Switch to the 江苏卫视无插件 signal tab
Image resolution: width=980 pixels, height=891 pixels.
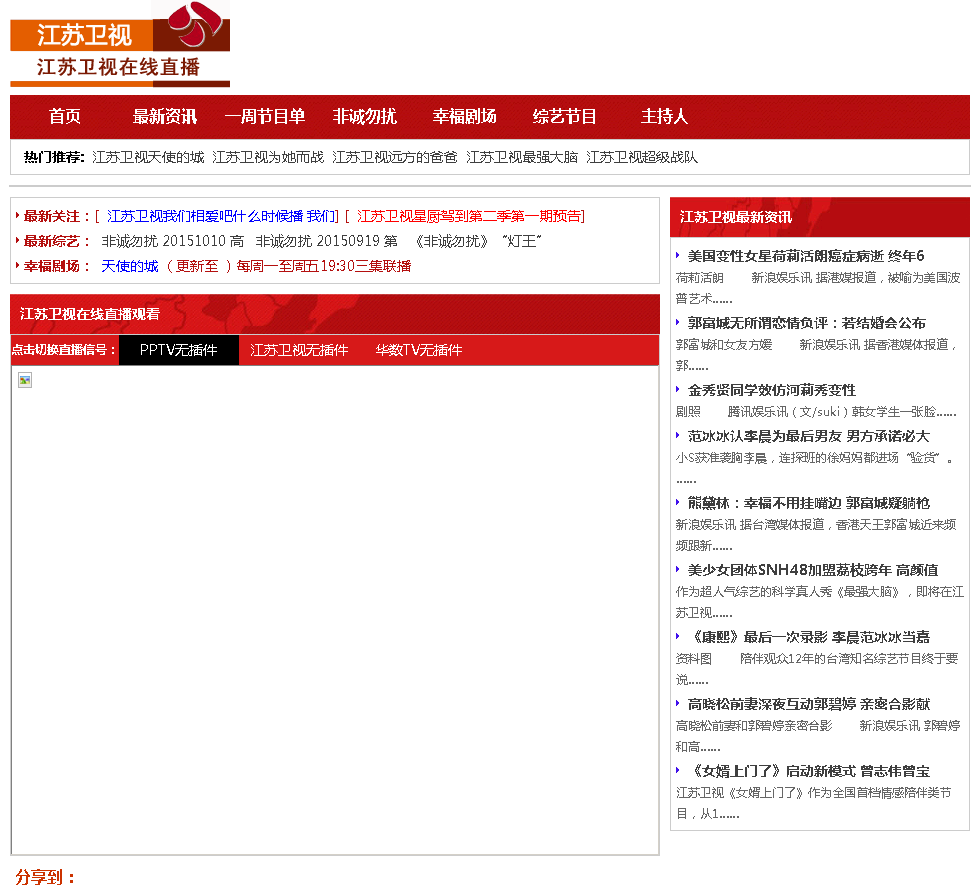click(299, 350)
